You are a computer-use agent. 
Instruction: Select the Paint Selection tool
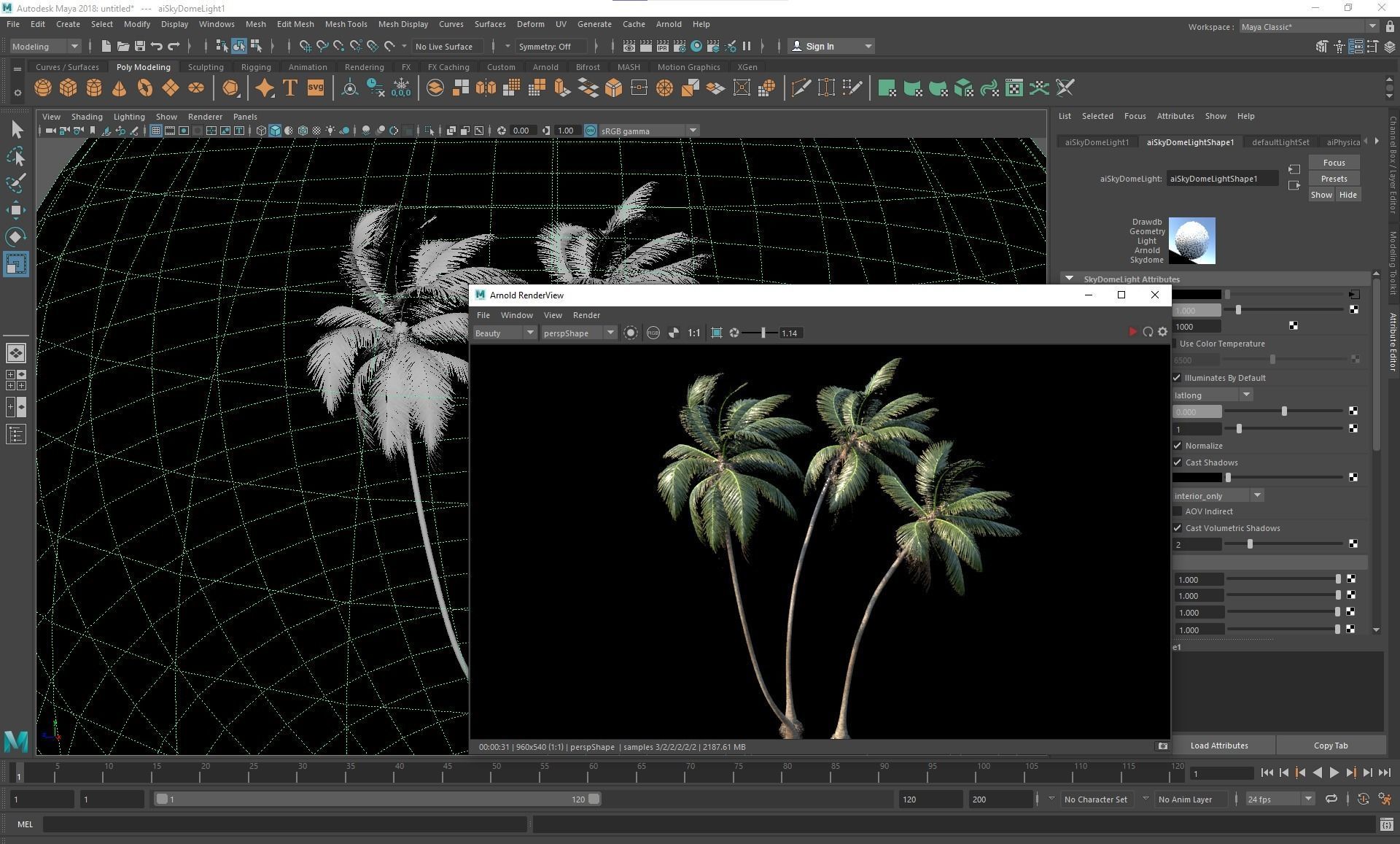click(16, 183)
